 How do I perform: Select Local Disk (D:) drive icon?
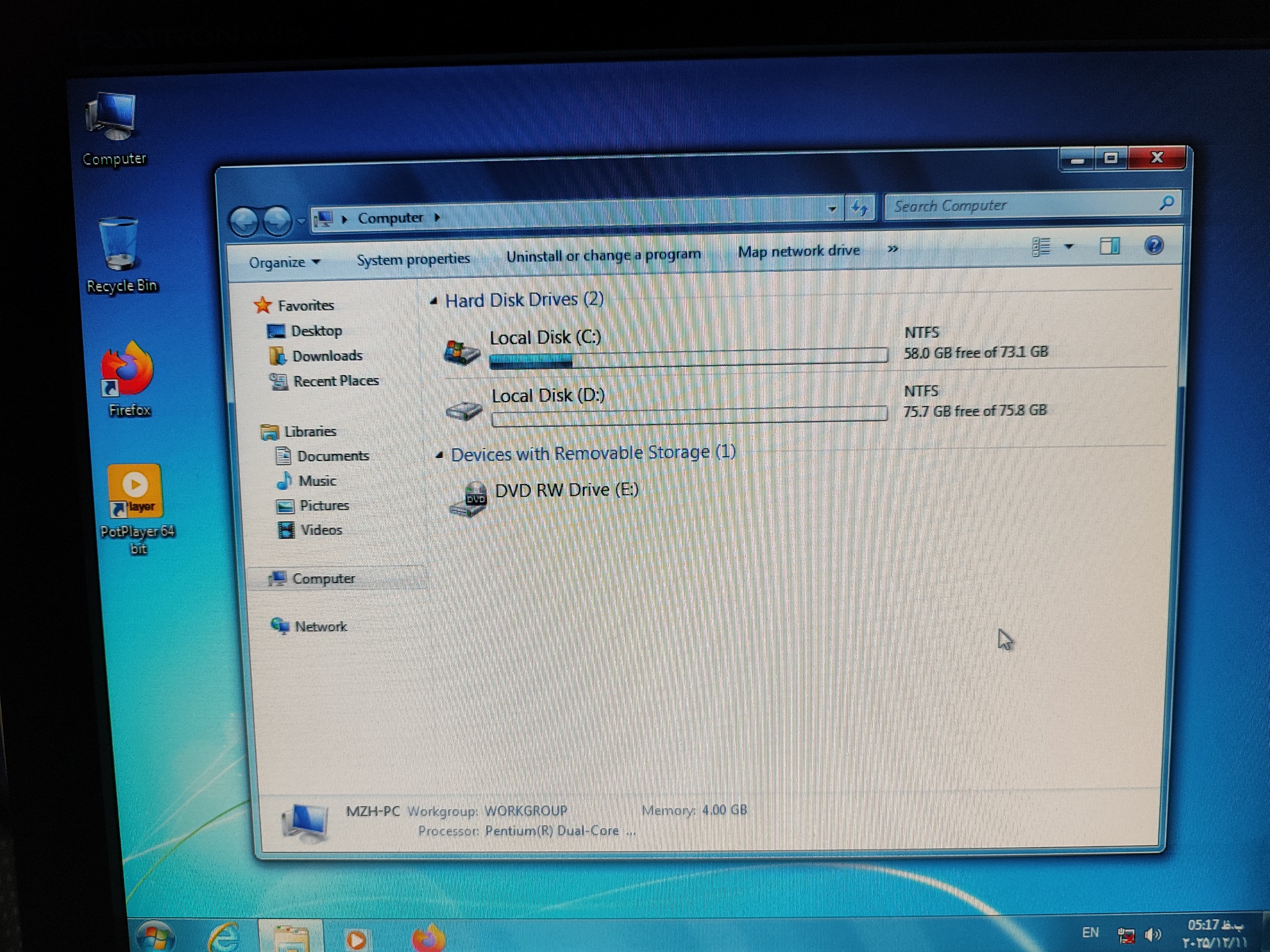coord(464,410)
